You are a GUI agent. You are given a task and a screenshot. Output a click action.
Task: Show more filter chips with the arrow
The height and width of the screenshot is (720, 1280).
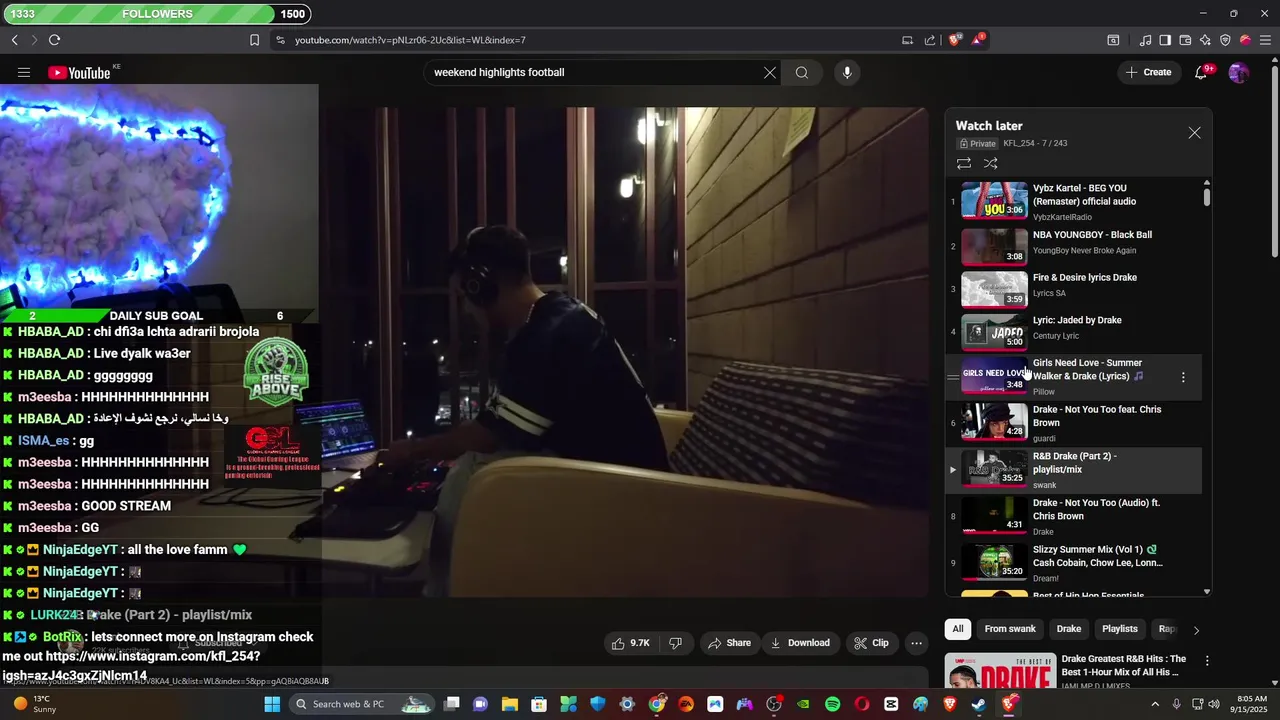click(1196, 629)
